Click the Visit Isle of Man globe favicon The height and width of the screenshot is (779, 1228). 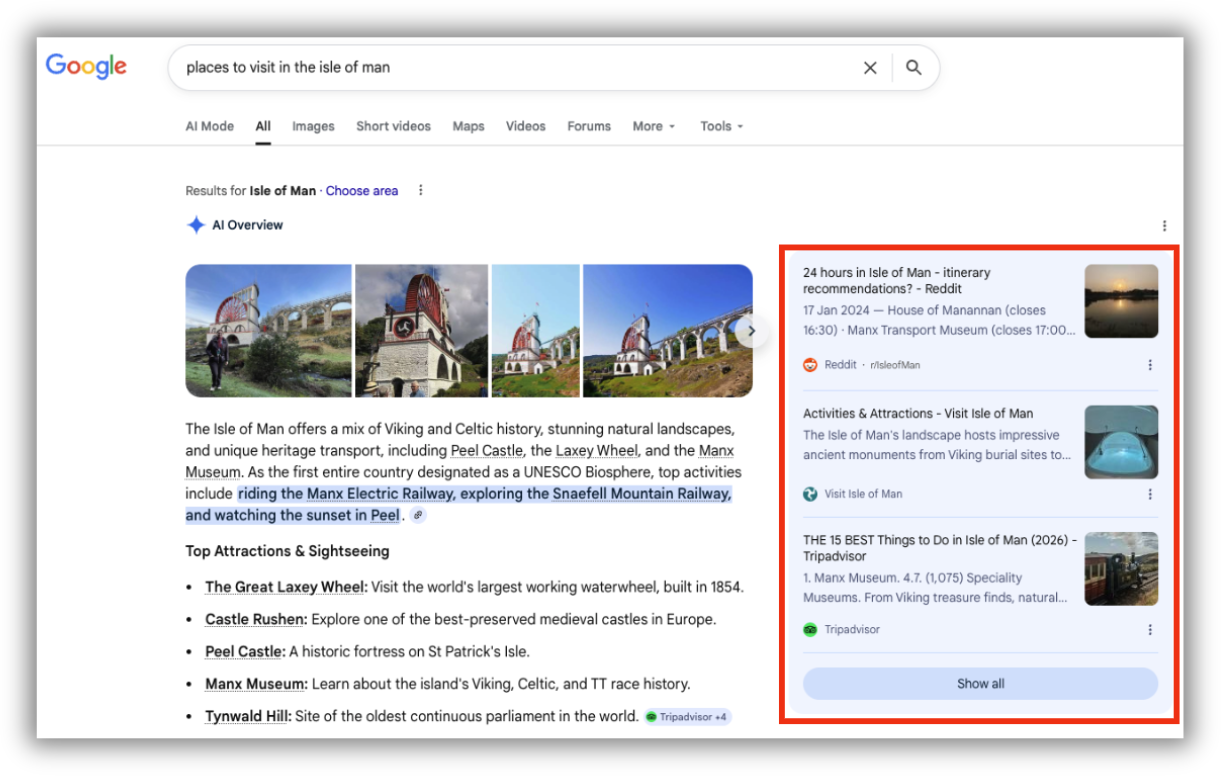tap(810, 492)
